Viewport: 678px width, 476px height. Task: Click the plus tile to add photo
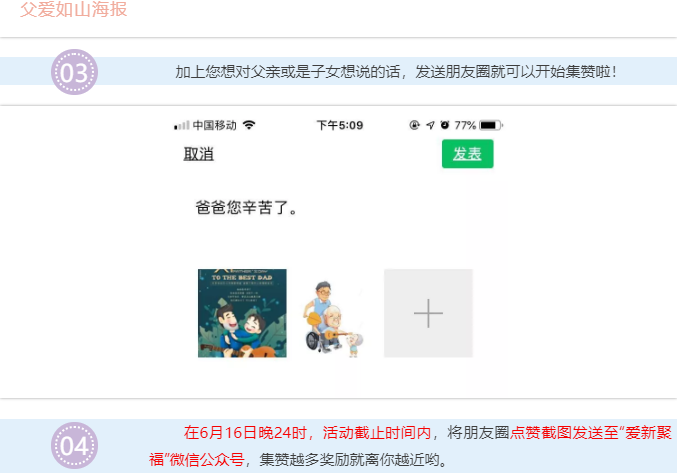tap(428, 313)
